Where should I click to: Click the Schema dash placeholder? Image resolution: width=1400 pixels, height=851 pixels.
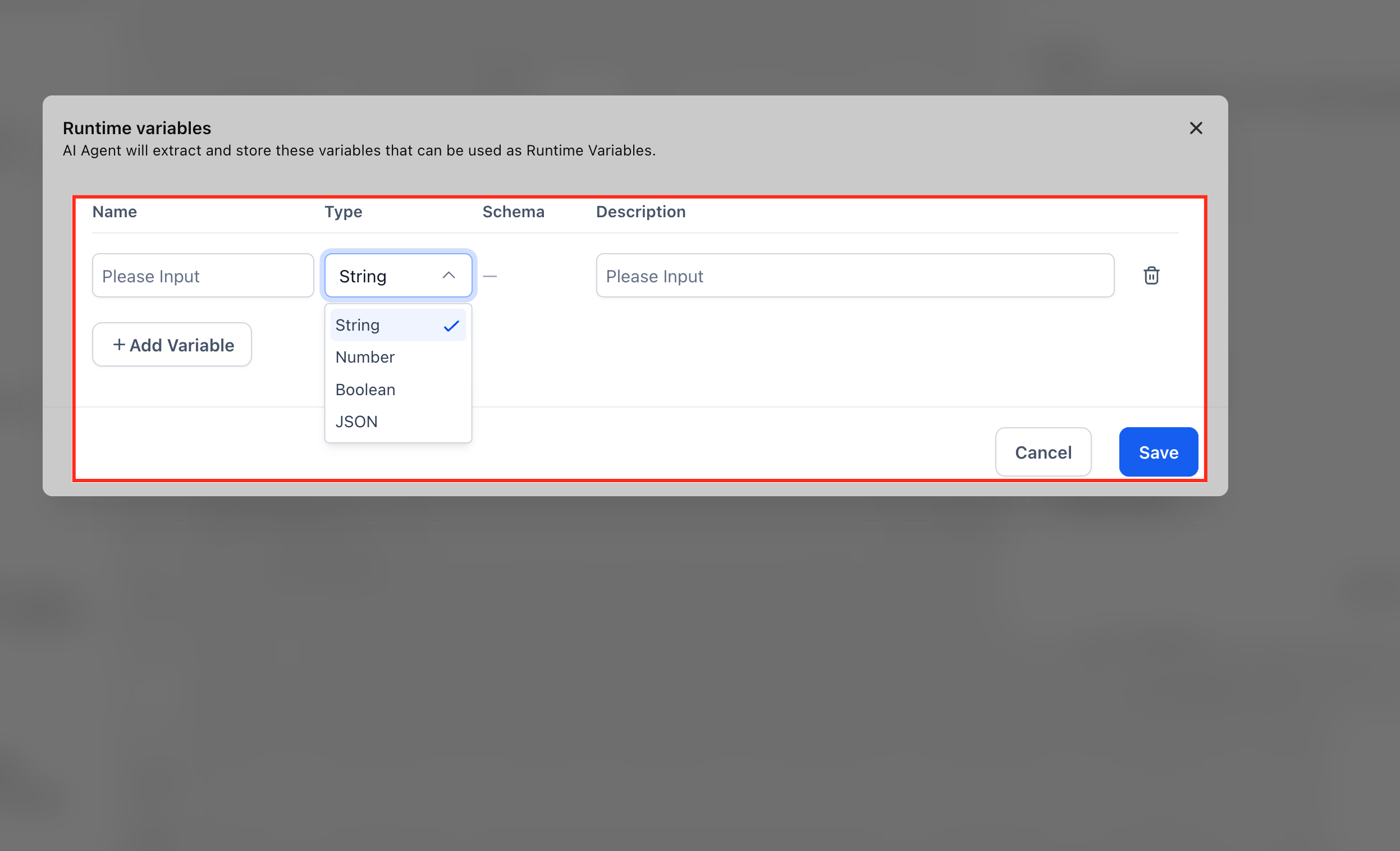pos(489,276)
